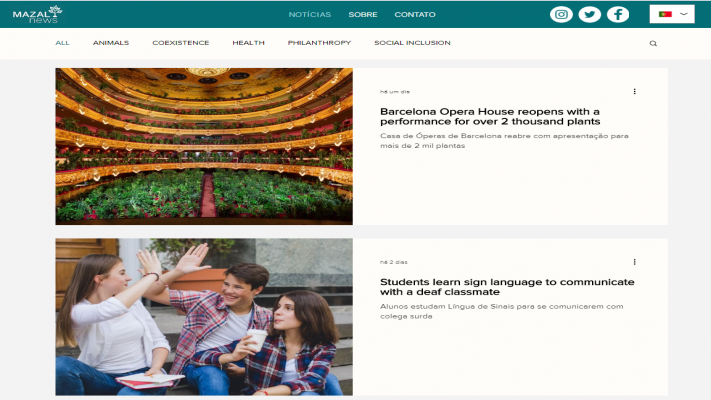Select the ALL category tab

tap(63, 43)
